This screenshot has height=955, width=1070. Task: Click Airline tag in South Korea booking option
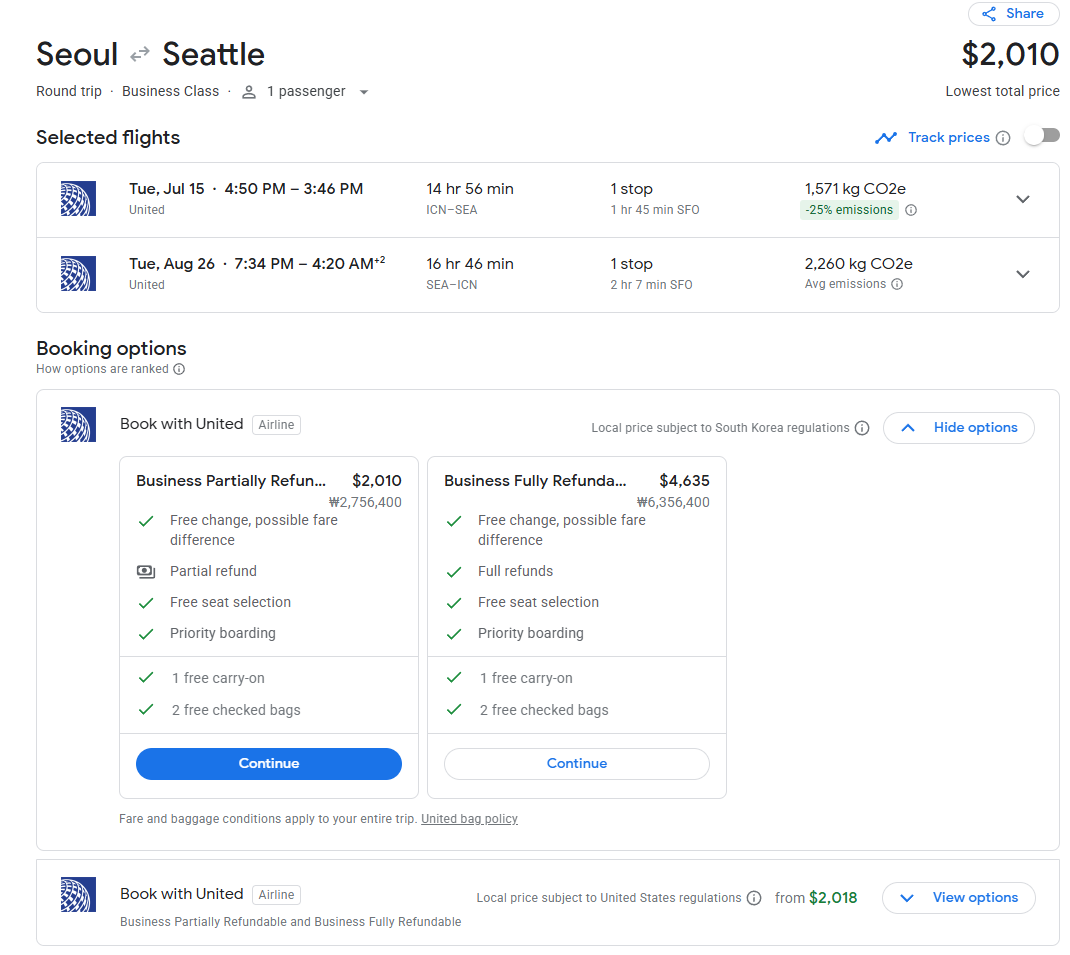(276, 425)
